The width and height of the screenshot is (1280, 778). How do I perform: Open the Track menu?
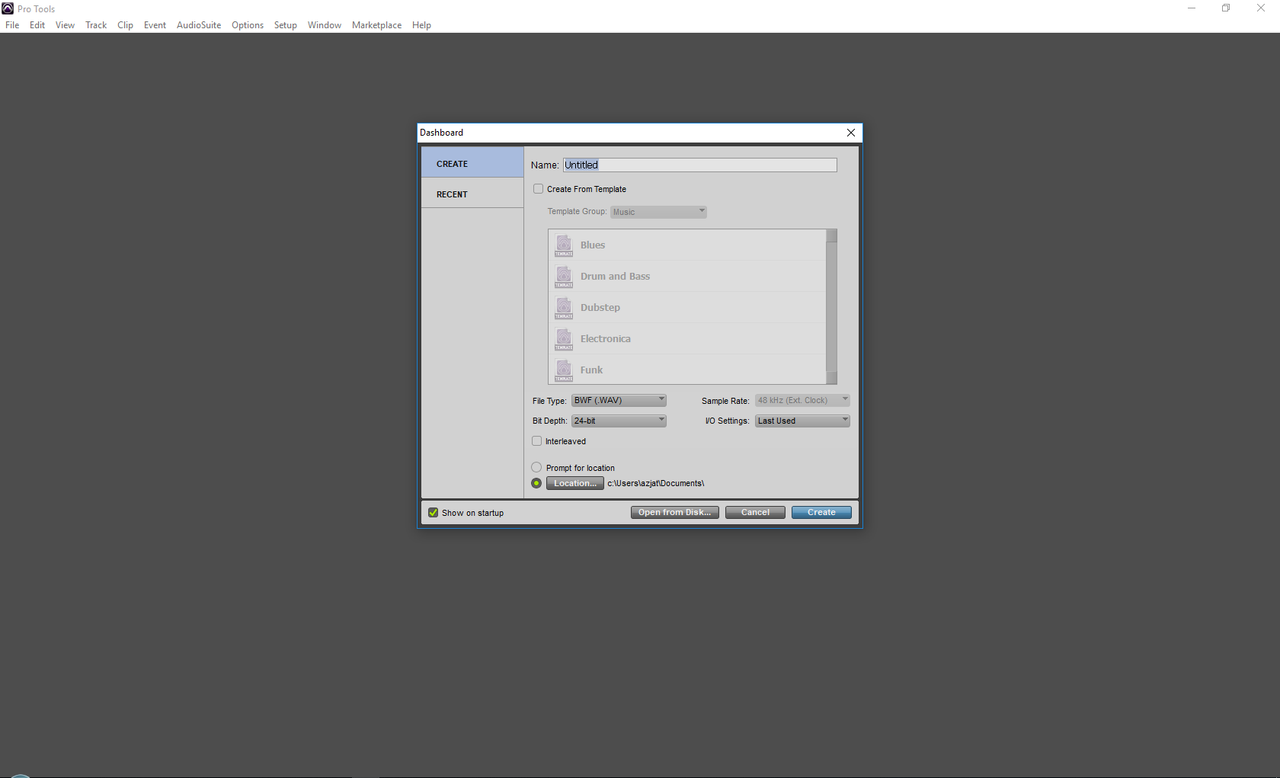pos(96,25)
